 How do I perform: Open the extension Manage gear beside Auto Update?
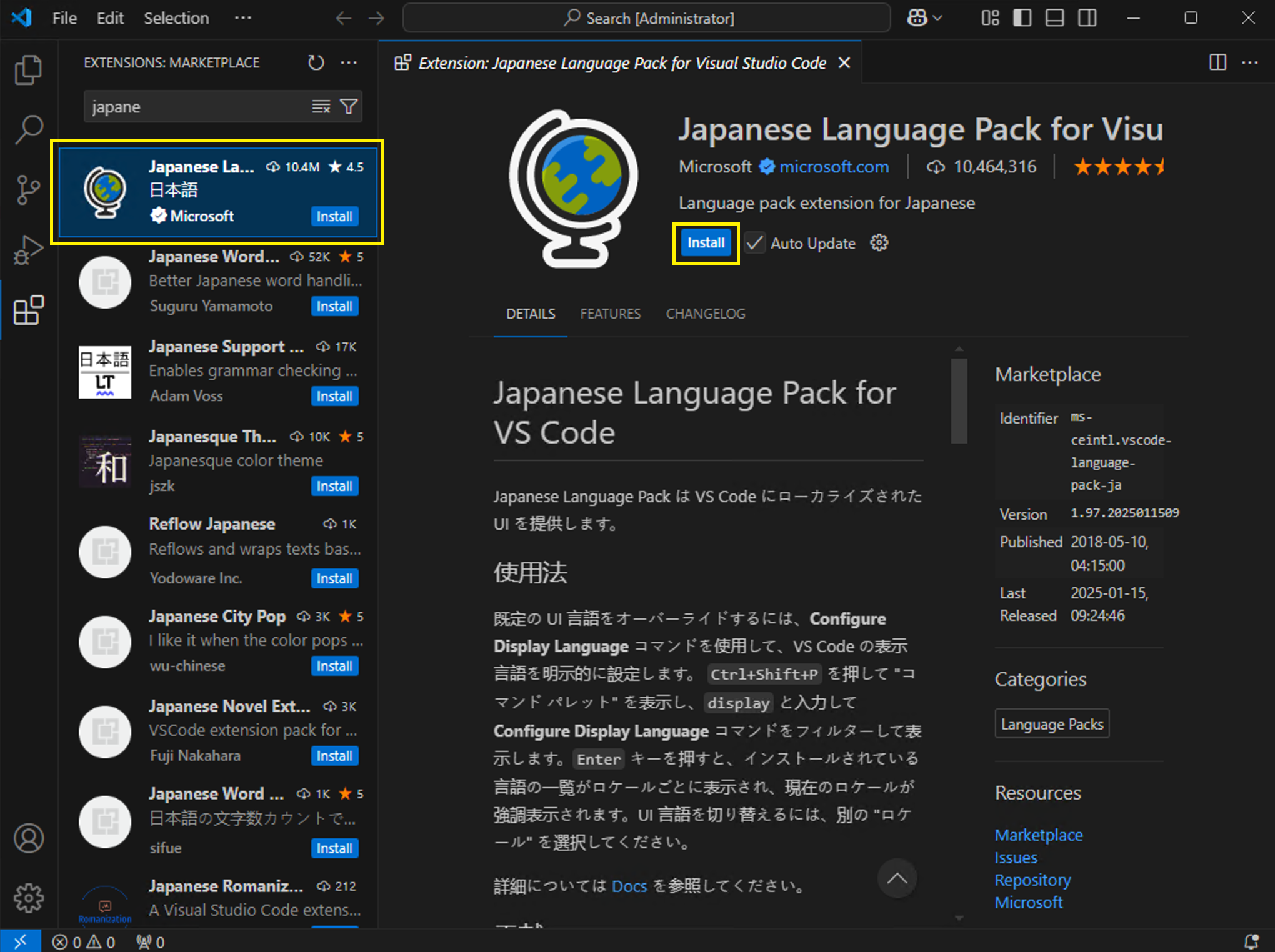[879, 243]
